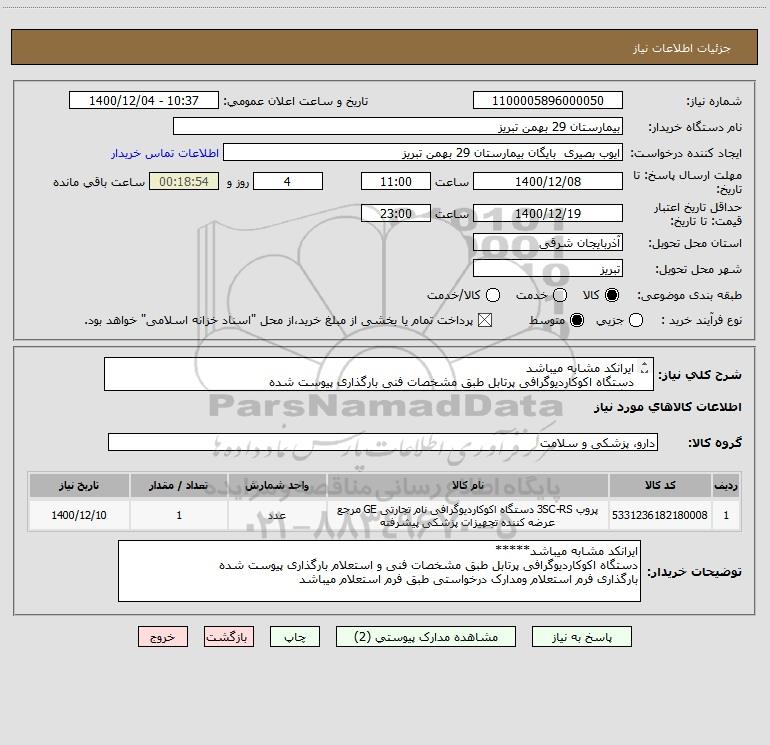Click the request creator field ایوب بصیری

[x=423, y=153]
